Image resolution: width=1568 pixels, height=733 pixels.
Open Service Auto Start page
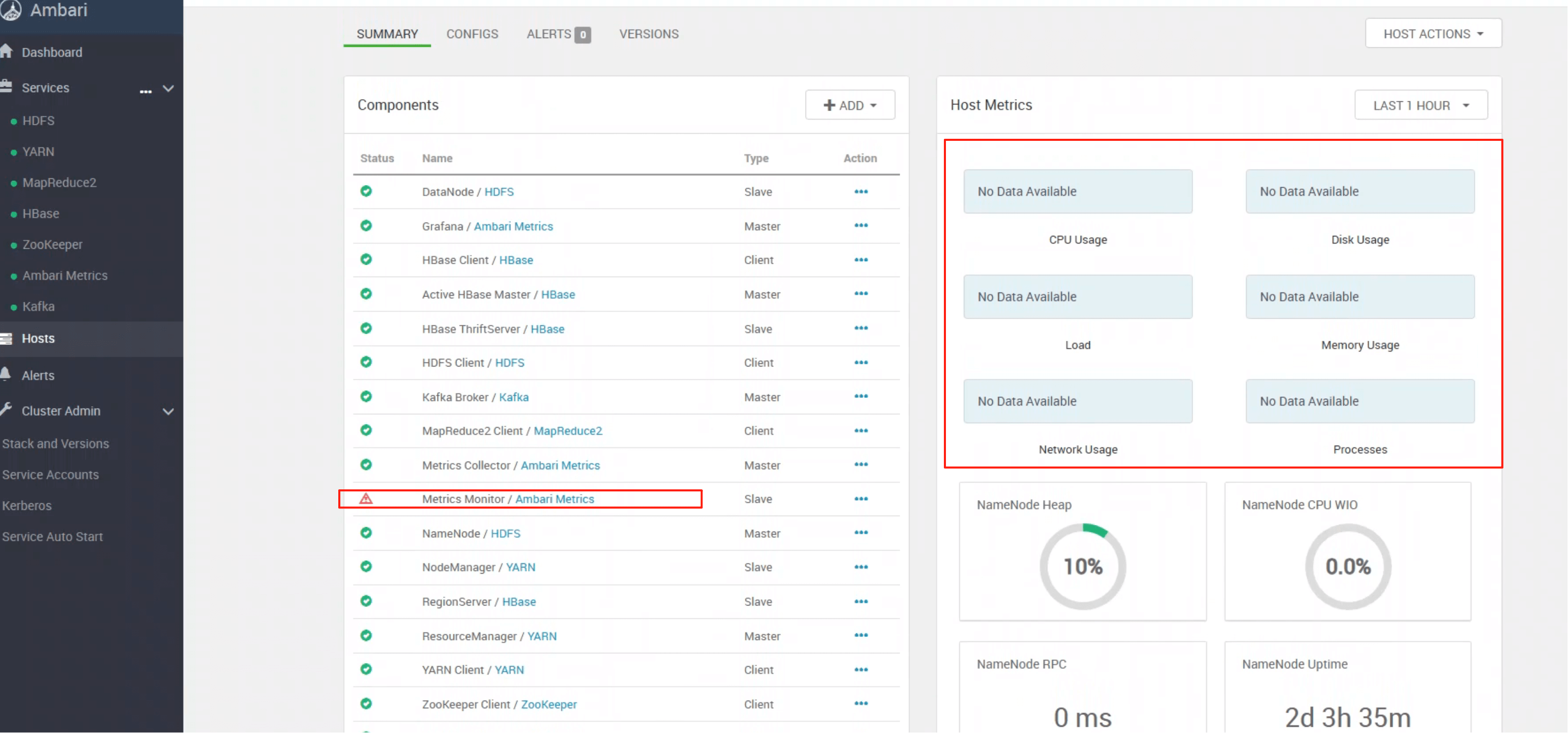52,537
